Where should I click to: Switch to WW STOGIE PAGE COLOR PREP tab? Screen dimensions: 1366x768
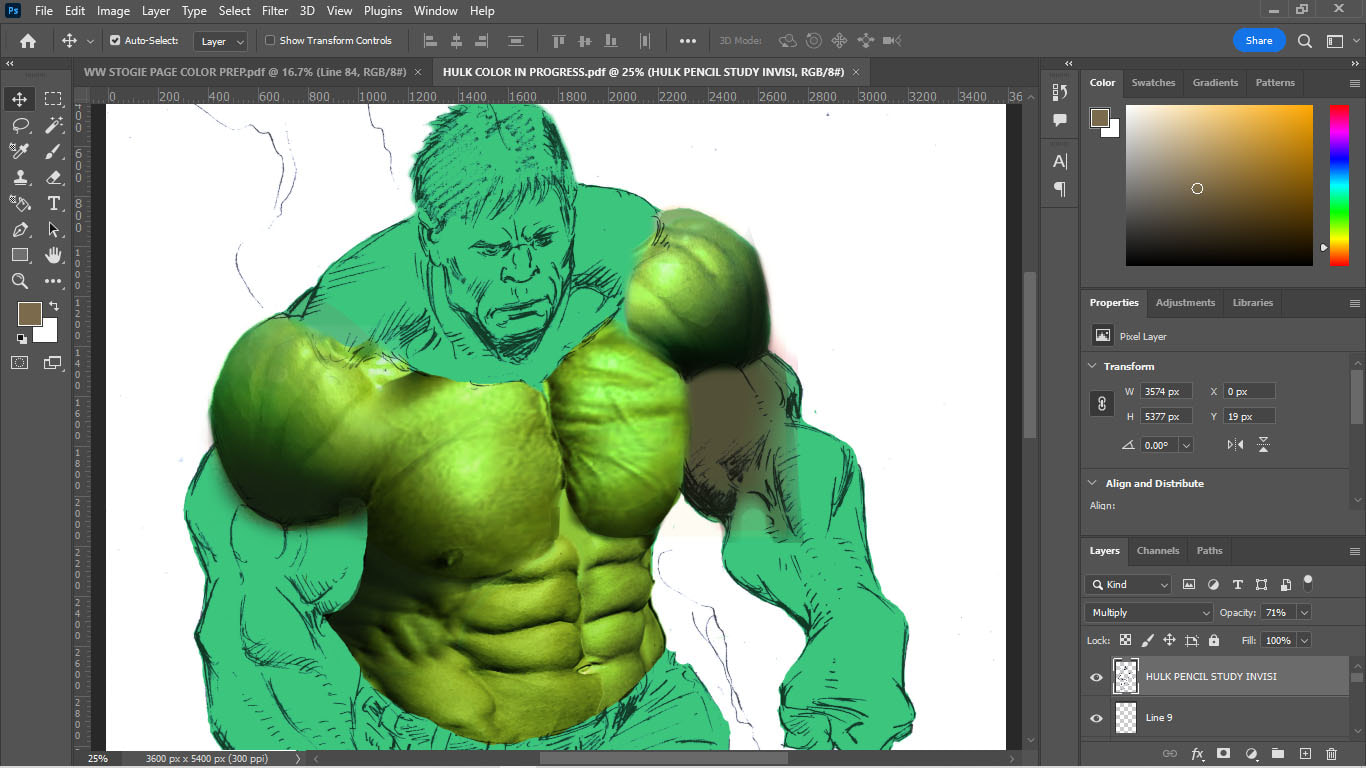[245, 72]
